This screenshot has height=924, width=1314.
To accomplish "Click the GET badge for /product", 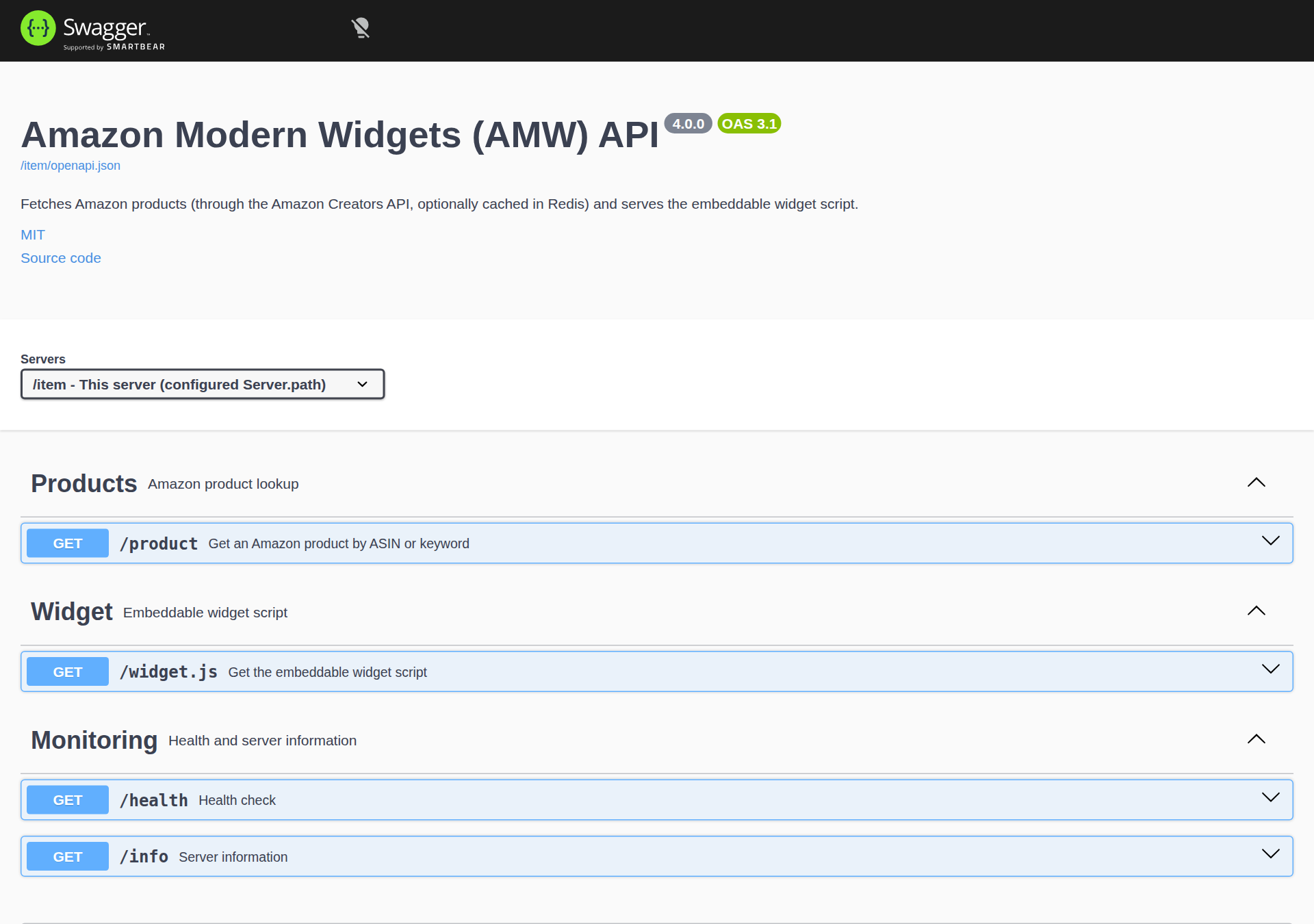I will 68,543.
